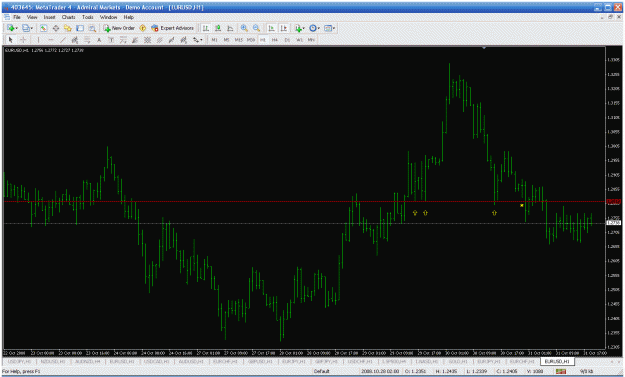Expand the Periods dropdown arrow
The image size is (625, 377).
click(319, 28)
